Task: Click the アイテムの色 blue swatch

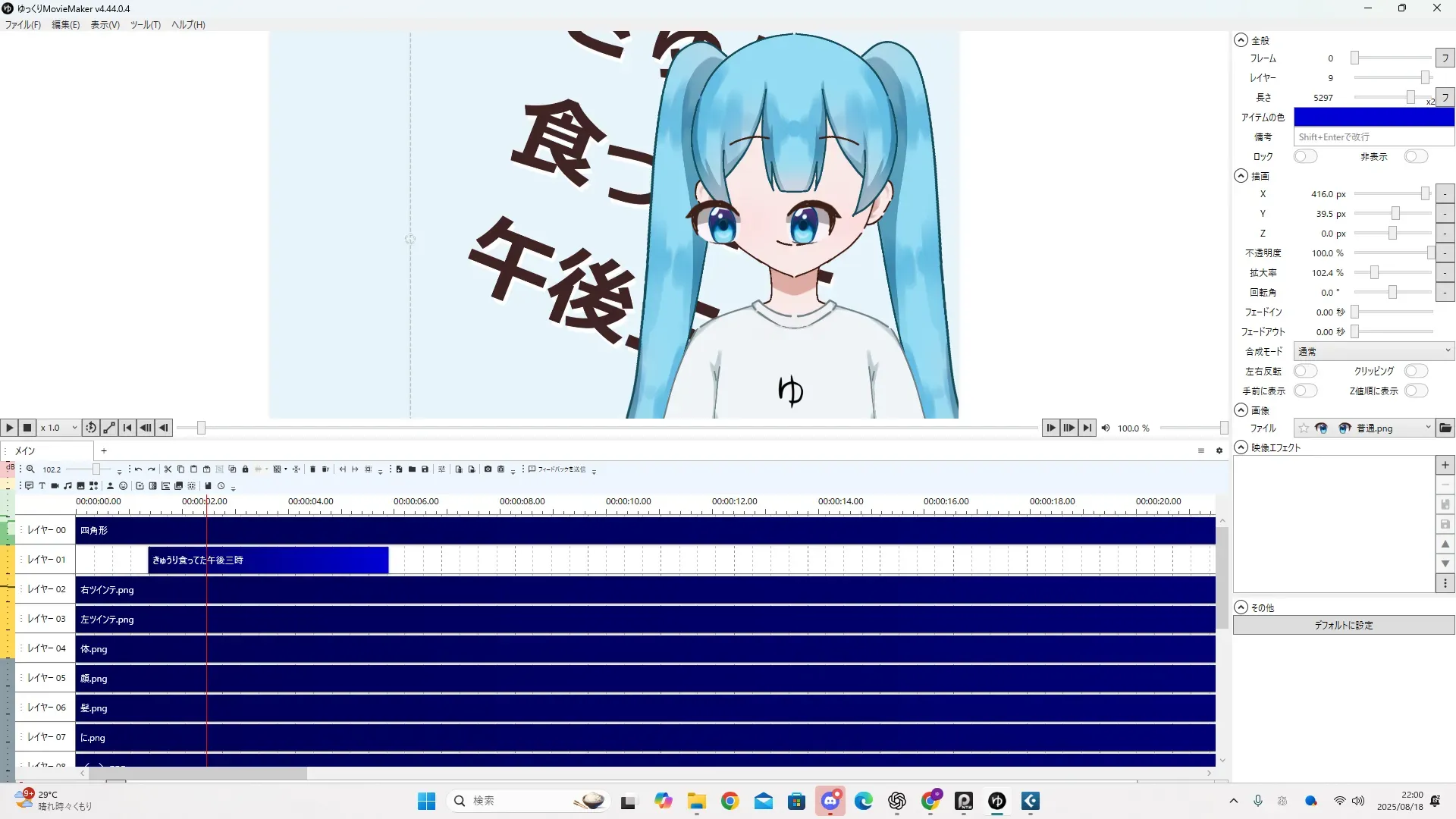Action: pos(1373,117)
